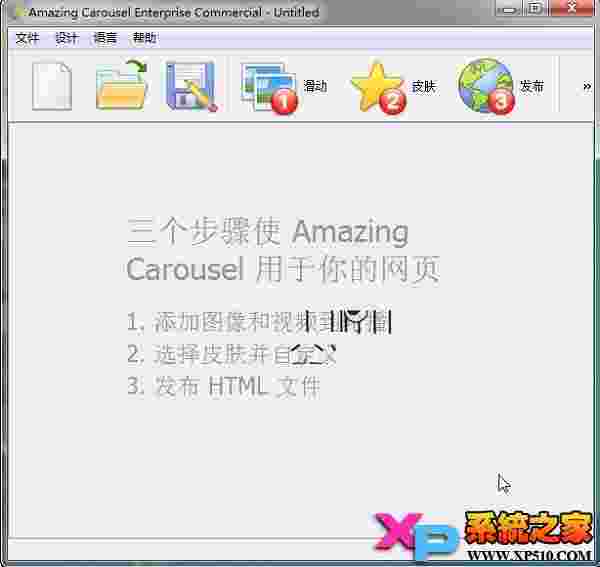
Task: Minimize the Amazing Carousel window
Action: click(509, 8)
